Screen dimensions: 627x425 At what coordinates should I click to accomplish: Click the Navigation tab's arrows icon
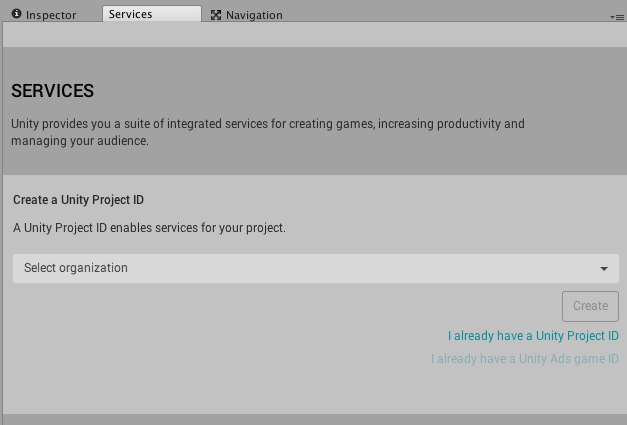point(215,15)
